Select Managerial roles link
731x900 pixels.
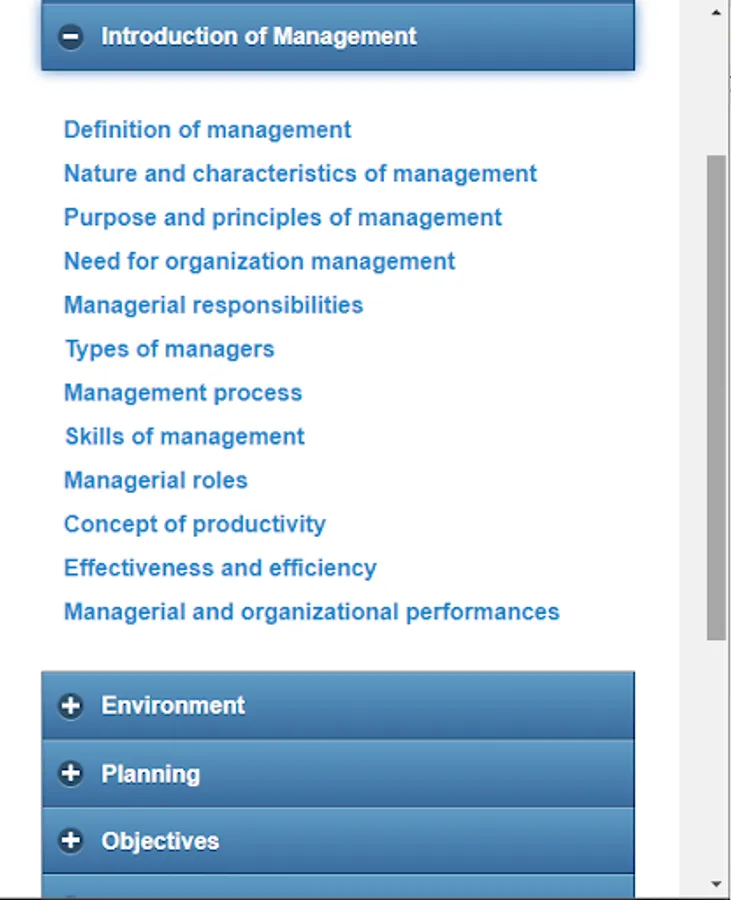155,481
